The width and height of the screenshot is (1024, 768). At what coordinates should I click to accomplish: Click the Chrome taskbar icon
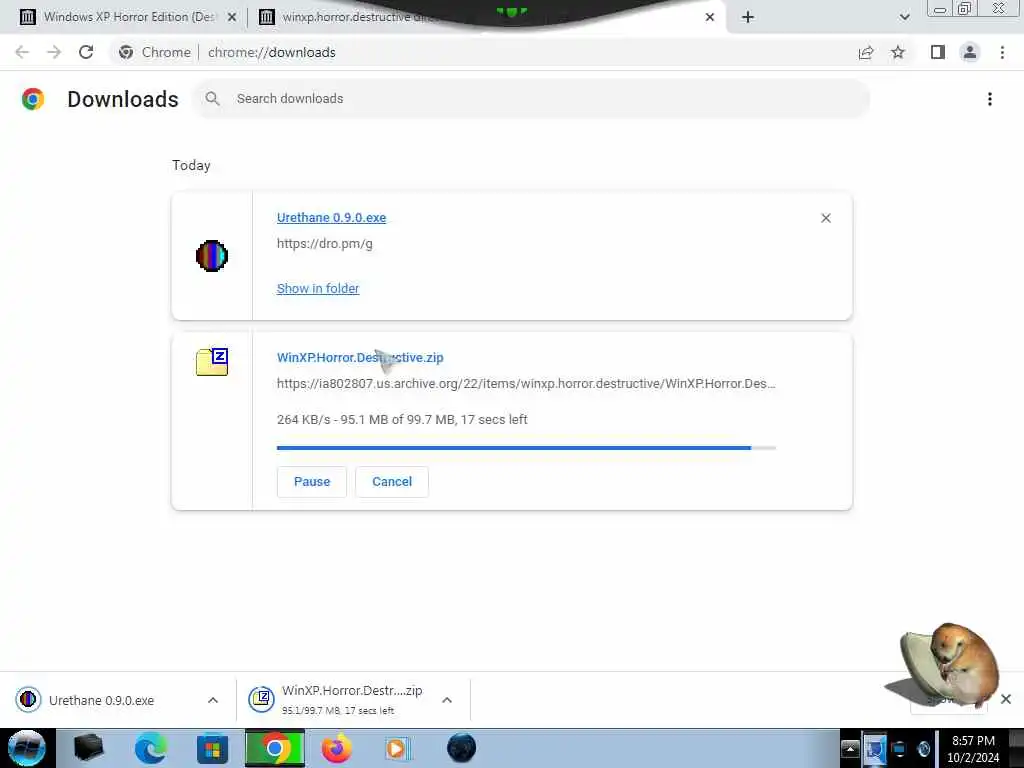[x=274, y=748]
